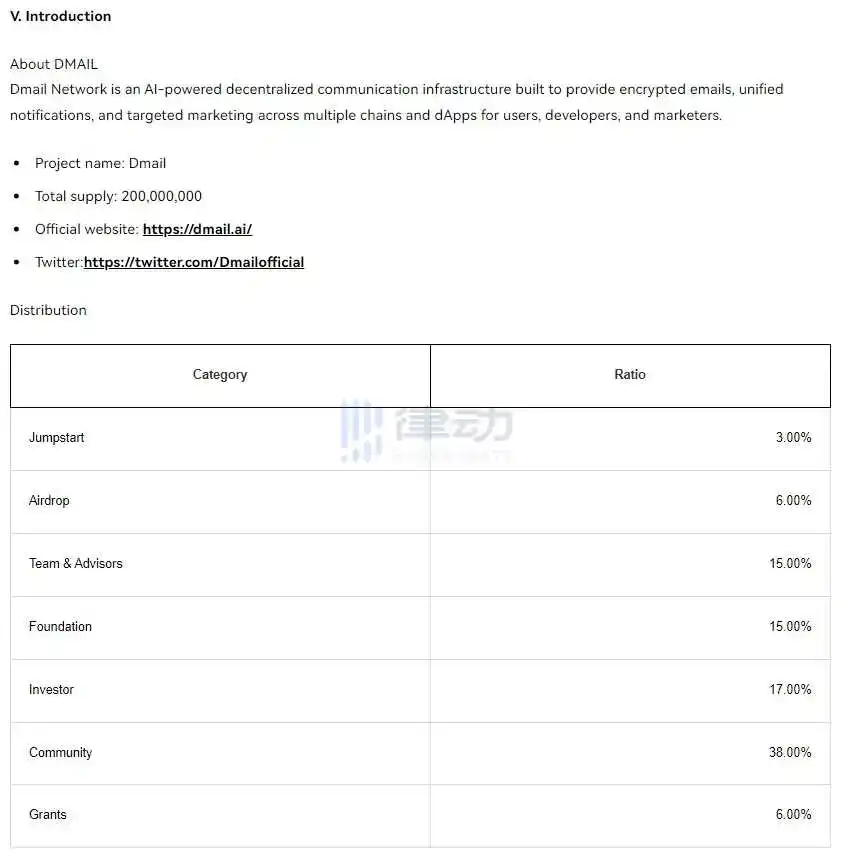The image size is (853, 863).
Task: Click the watermark logo in the table
Action: [426, 430]
